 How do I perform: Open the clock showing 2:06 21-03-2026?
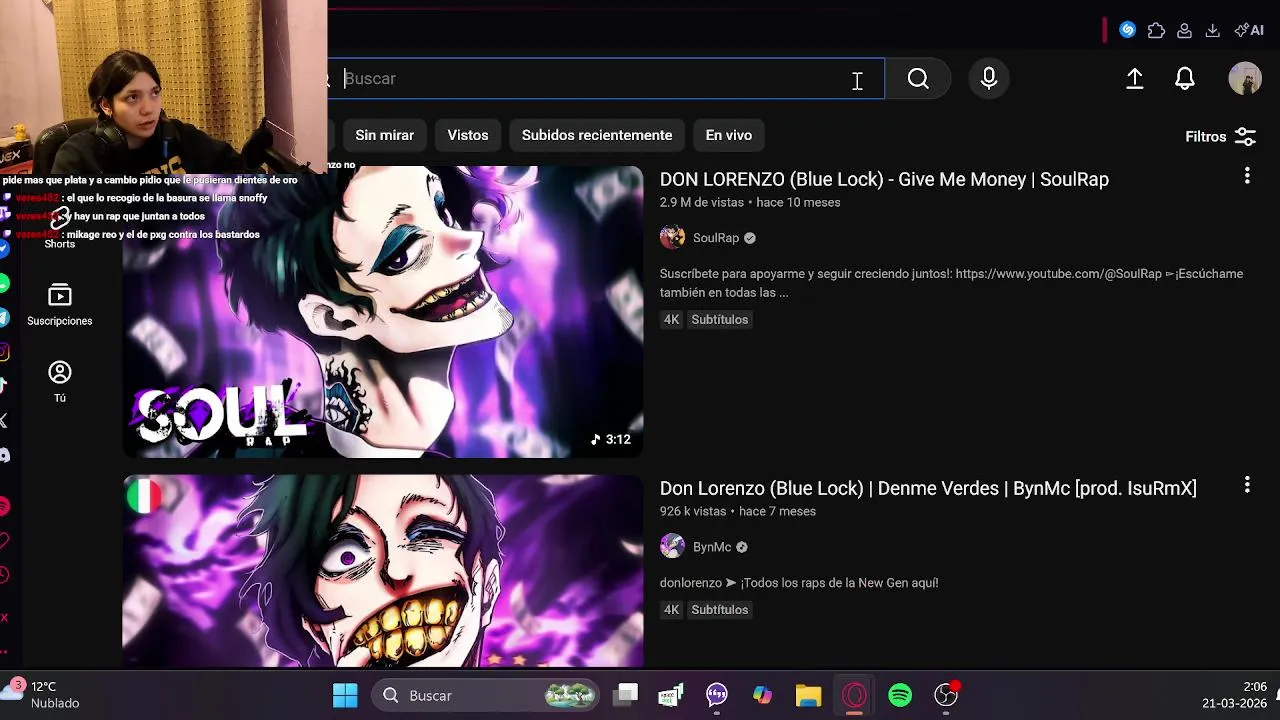tap(1234, 695)
